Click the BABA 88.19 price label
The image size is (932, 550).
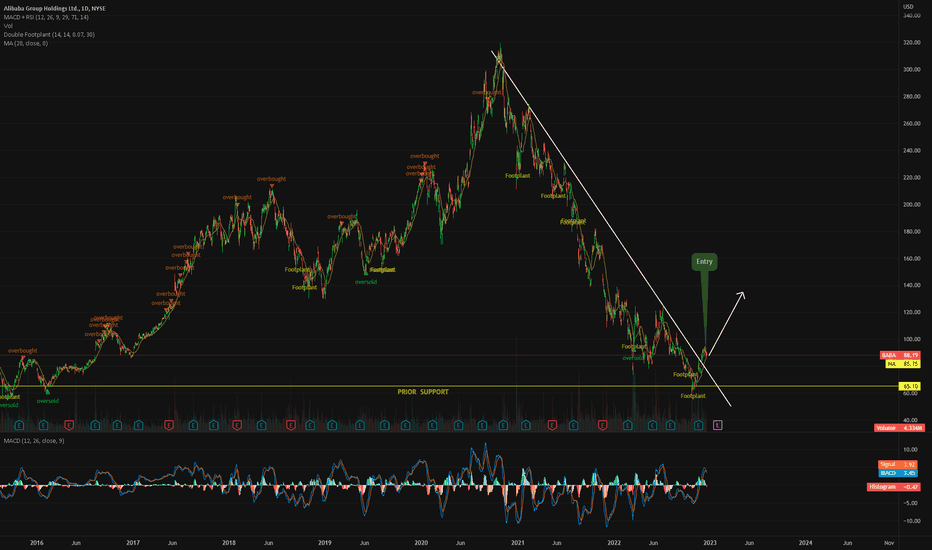(900, 355)
